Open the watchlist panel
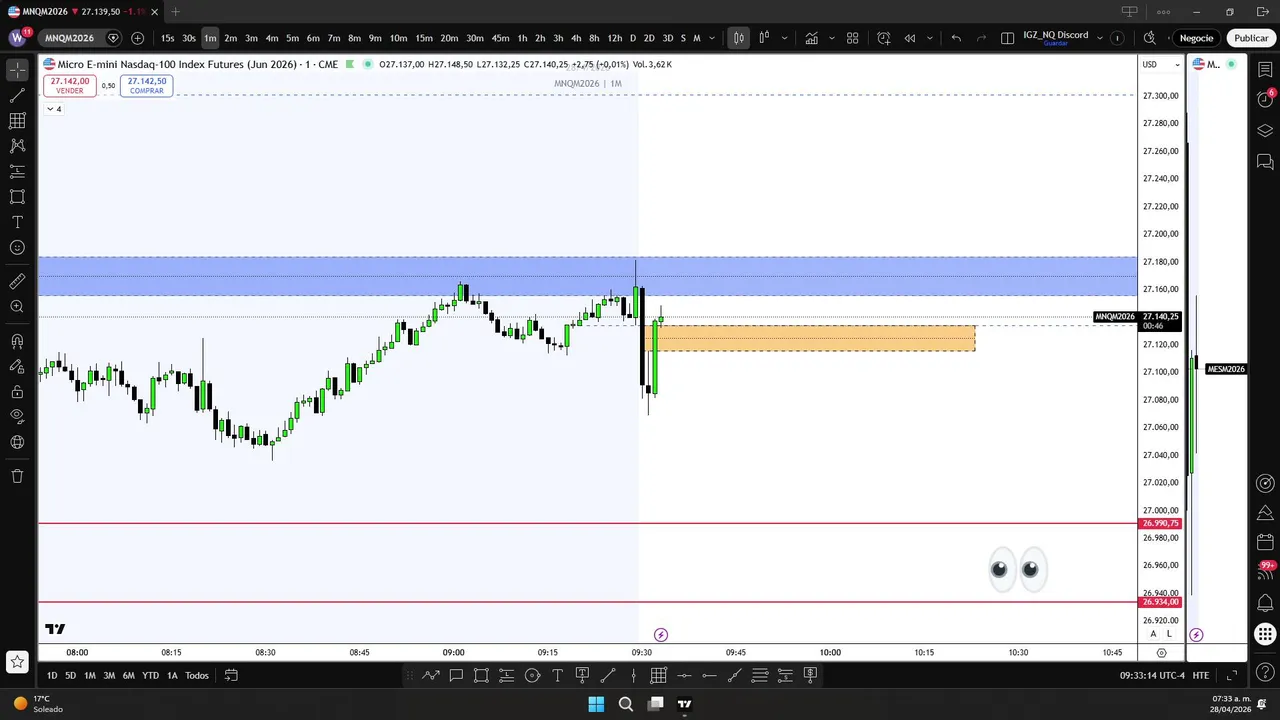This screenshot has width=1280, height=720. (1265, 70)
